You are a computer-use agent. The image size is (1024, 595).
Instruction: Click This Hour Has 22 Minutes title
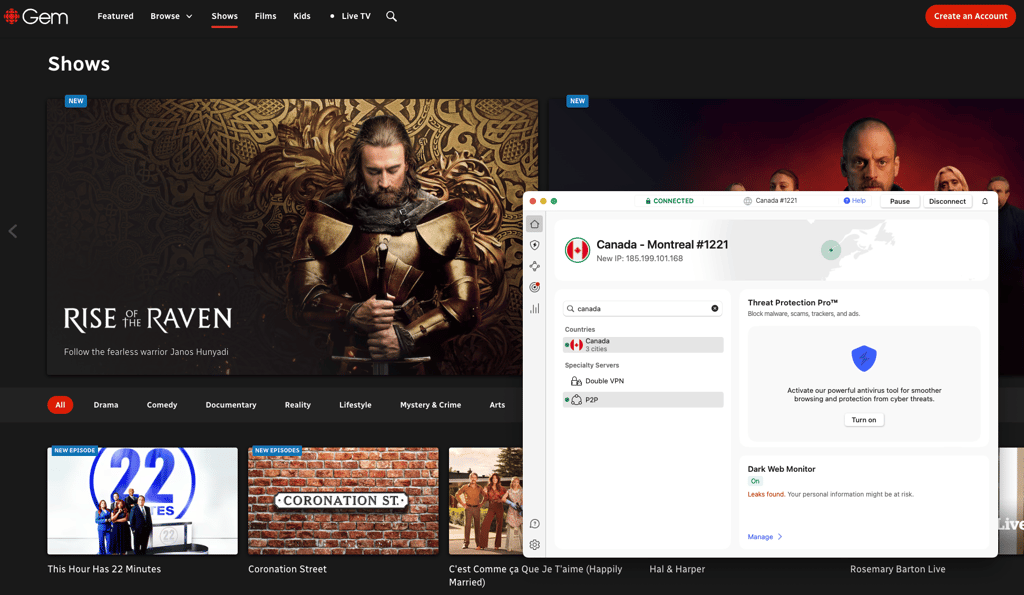[104, 569]
